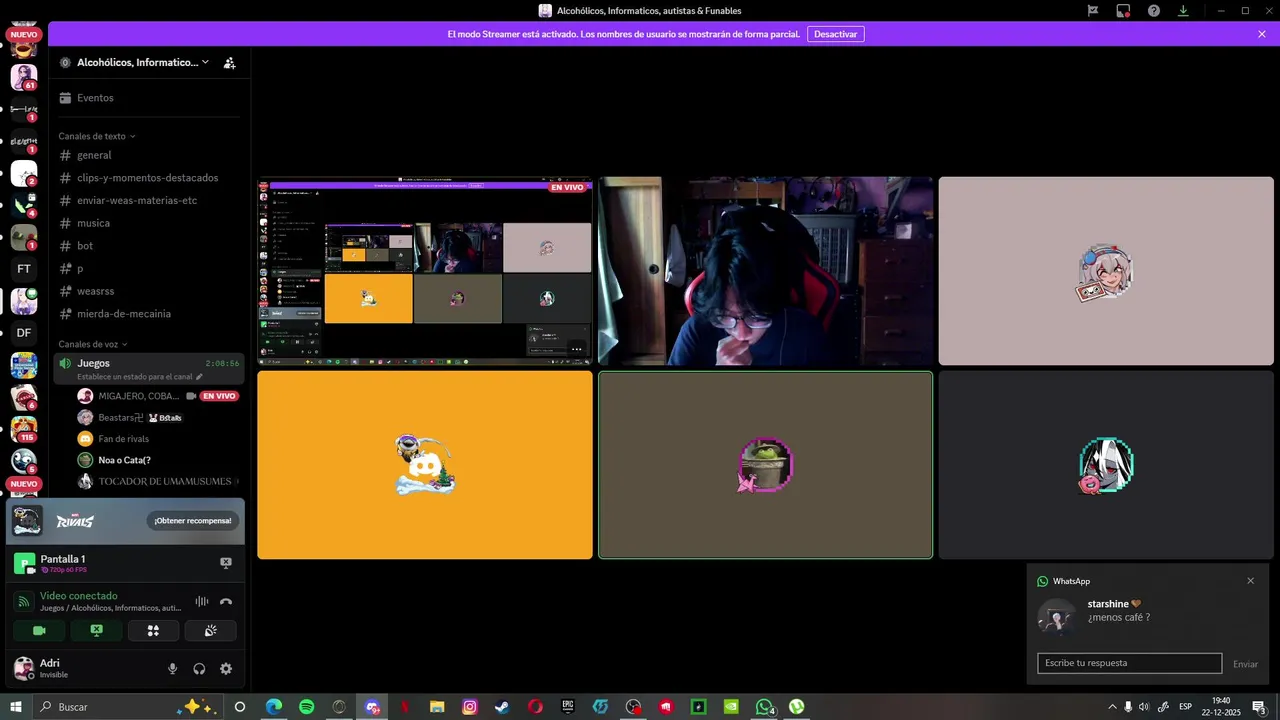Open WhatsApp from the taskbar

click(764, 707)
